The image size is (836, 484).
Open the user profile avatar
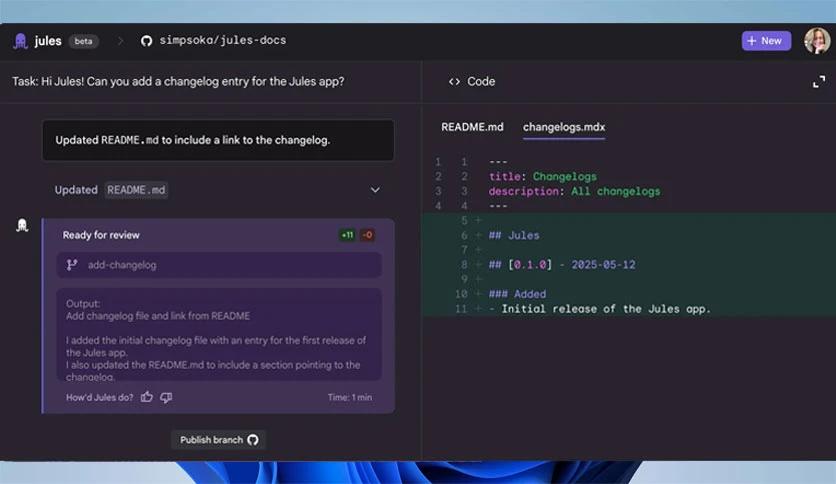point(817,41)
